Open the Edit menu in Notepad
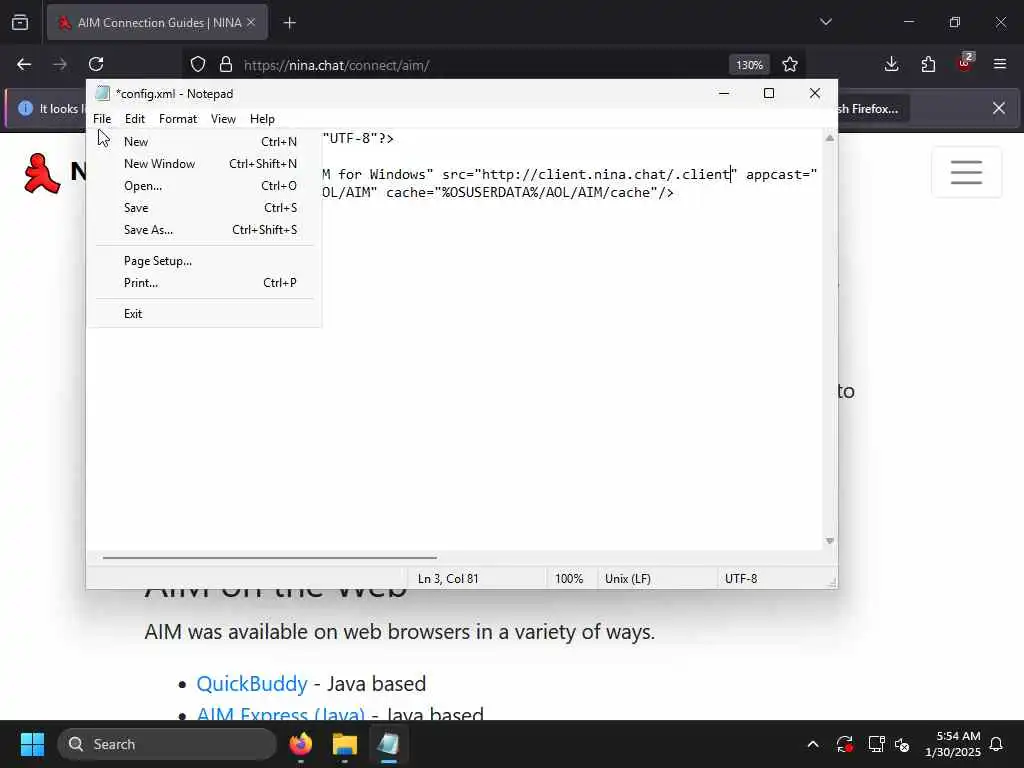 pyautogui.click(x=135, y=119)
